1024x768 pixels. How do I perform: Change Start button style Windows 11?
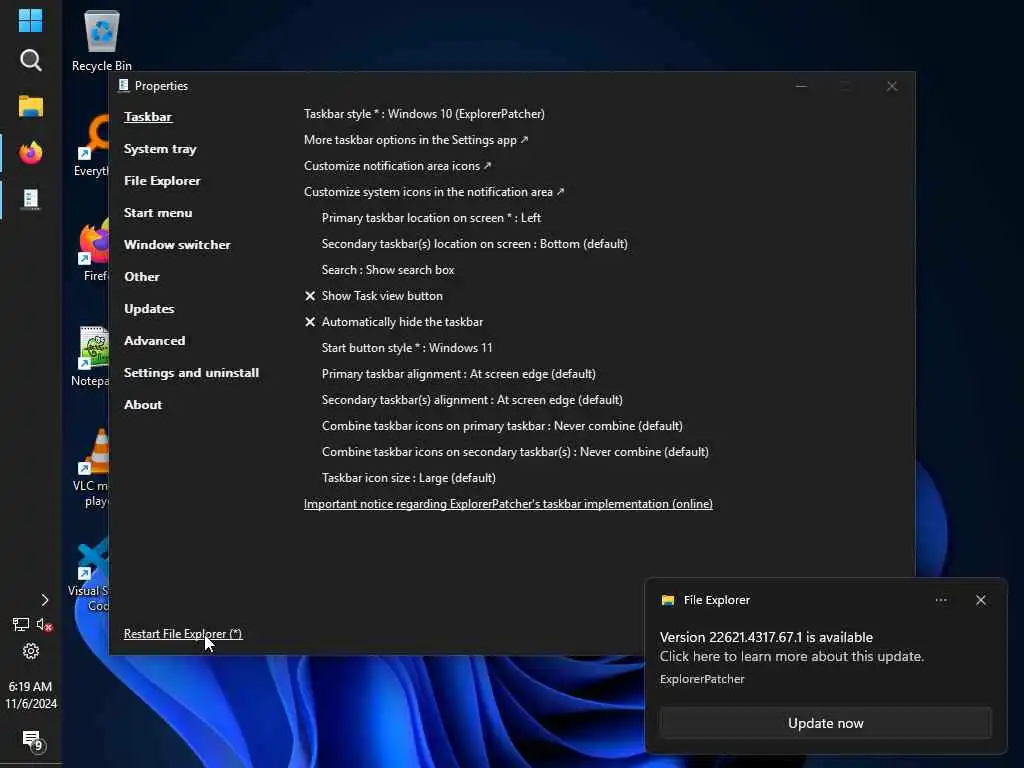(407, 348)
